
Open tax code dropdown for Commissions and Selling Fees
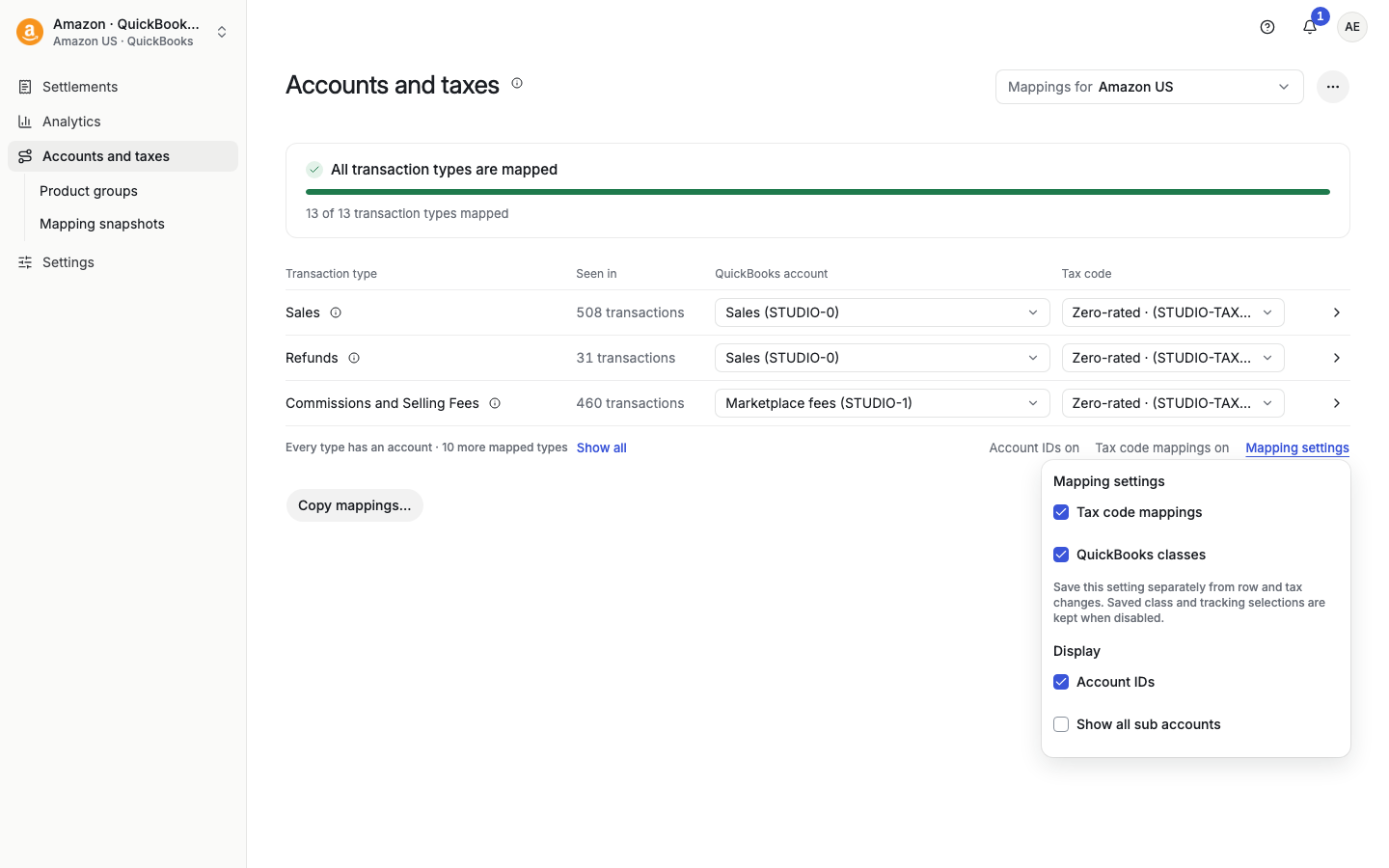pos(1173,403)
